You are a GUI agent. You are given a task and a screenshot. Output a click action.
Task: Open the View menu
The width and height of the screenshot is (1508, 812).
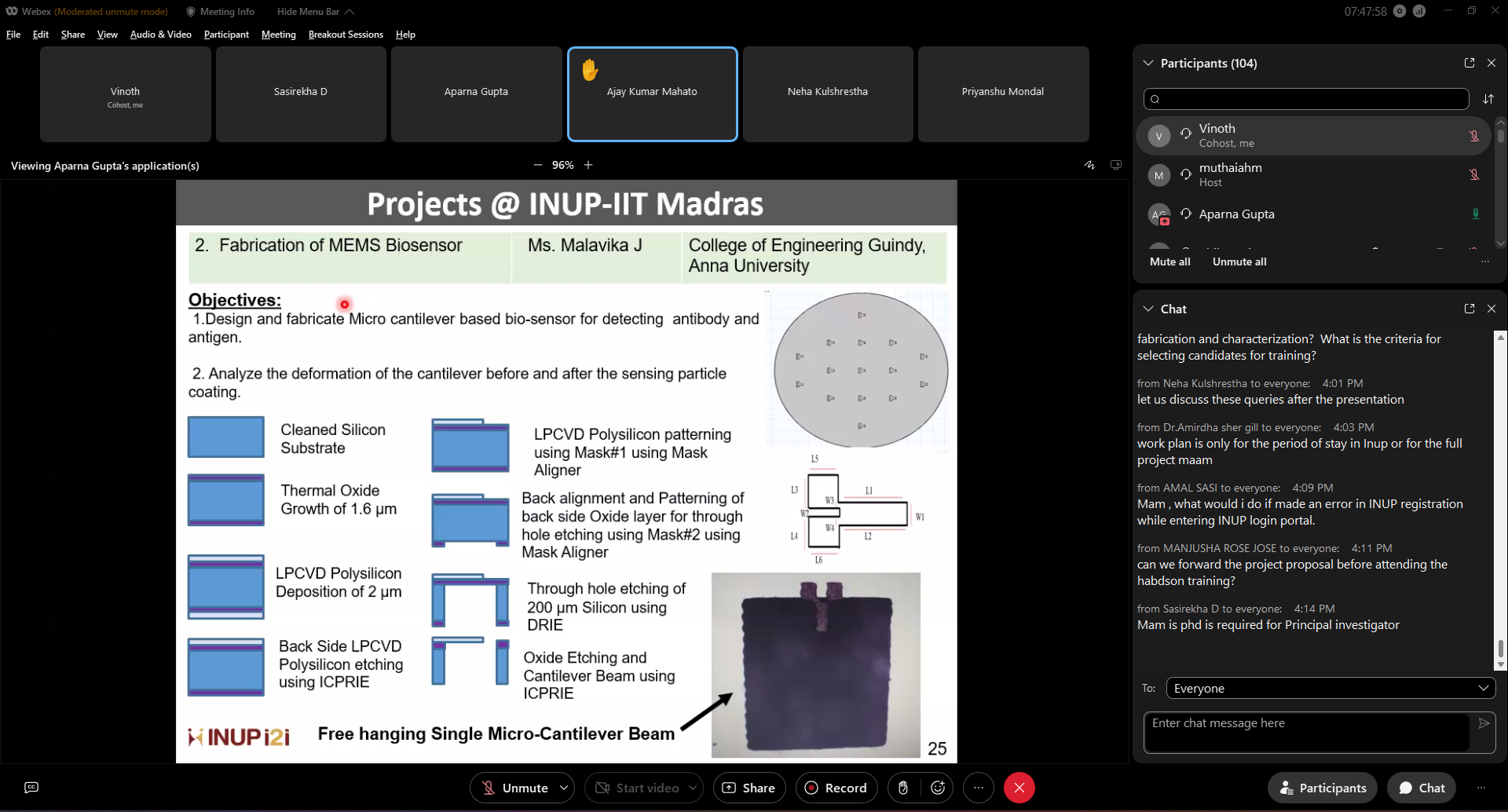point(108,35)
